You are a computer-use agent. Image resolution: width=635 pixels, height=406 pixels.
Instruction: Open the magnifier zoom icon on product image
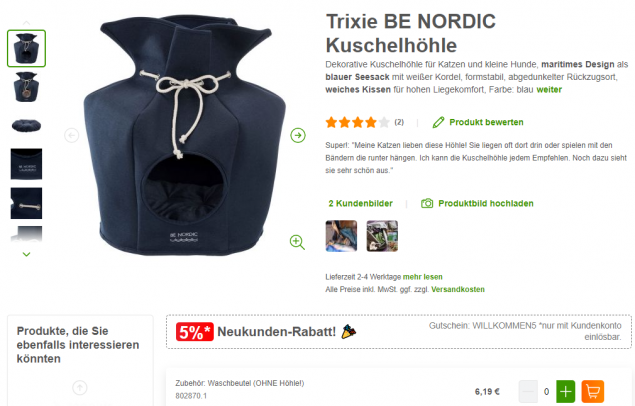[x=297, y=242]
